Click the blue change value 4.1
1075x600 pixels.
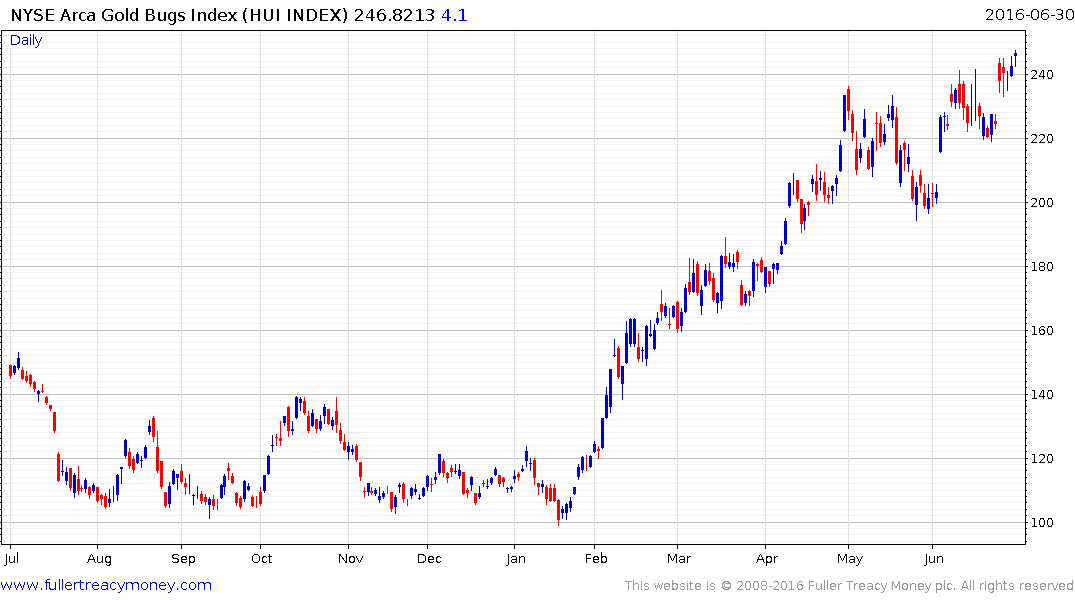coord(454,15)
